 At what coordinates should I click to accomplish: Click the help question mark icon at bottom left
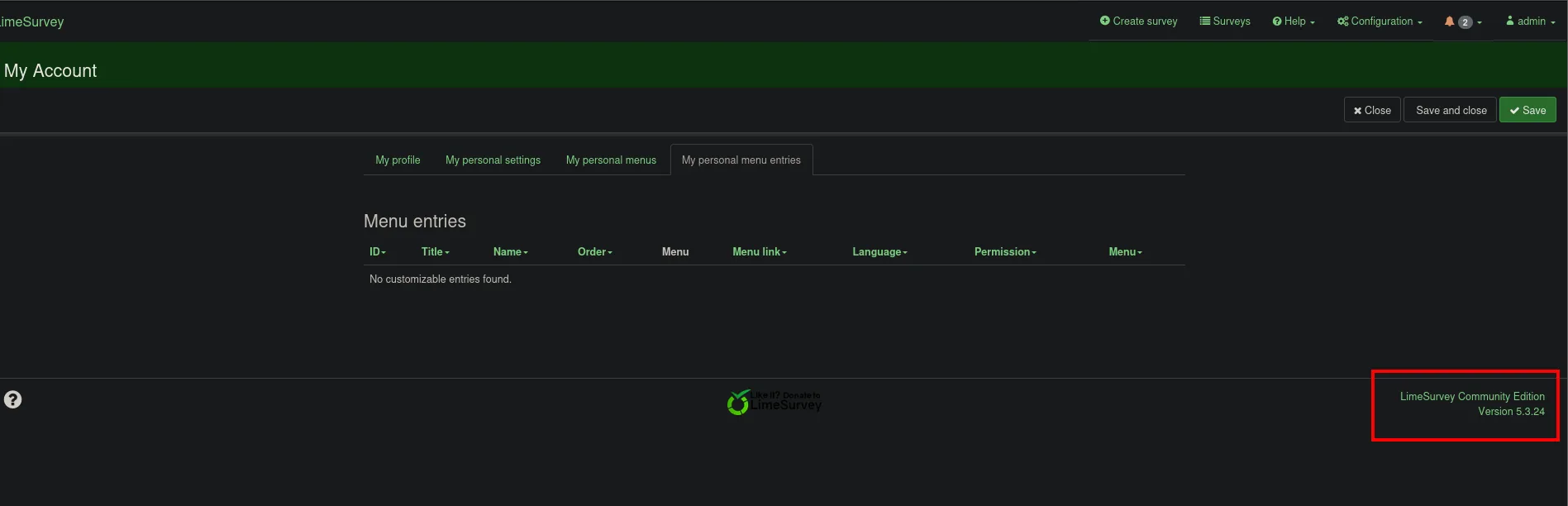coord(12,400)
